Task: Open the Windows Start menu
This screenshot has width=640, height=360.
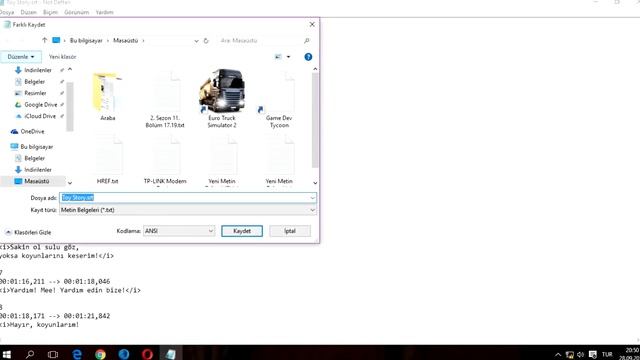Action: (x=6, y=354)
